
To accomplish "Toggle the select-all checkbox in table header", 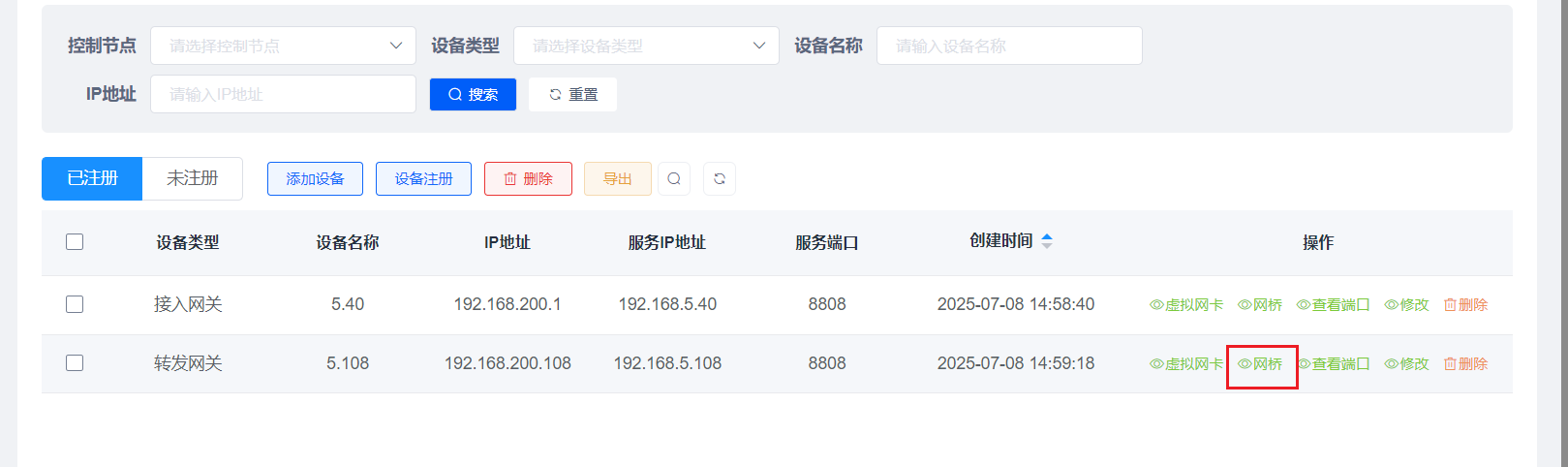I will click(75, 241).
